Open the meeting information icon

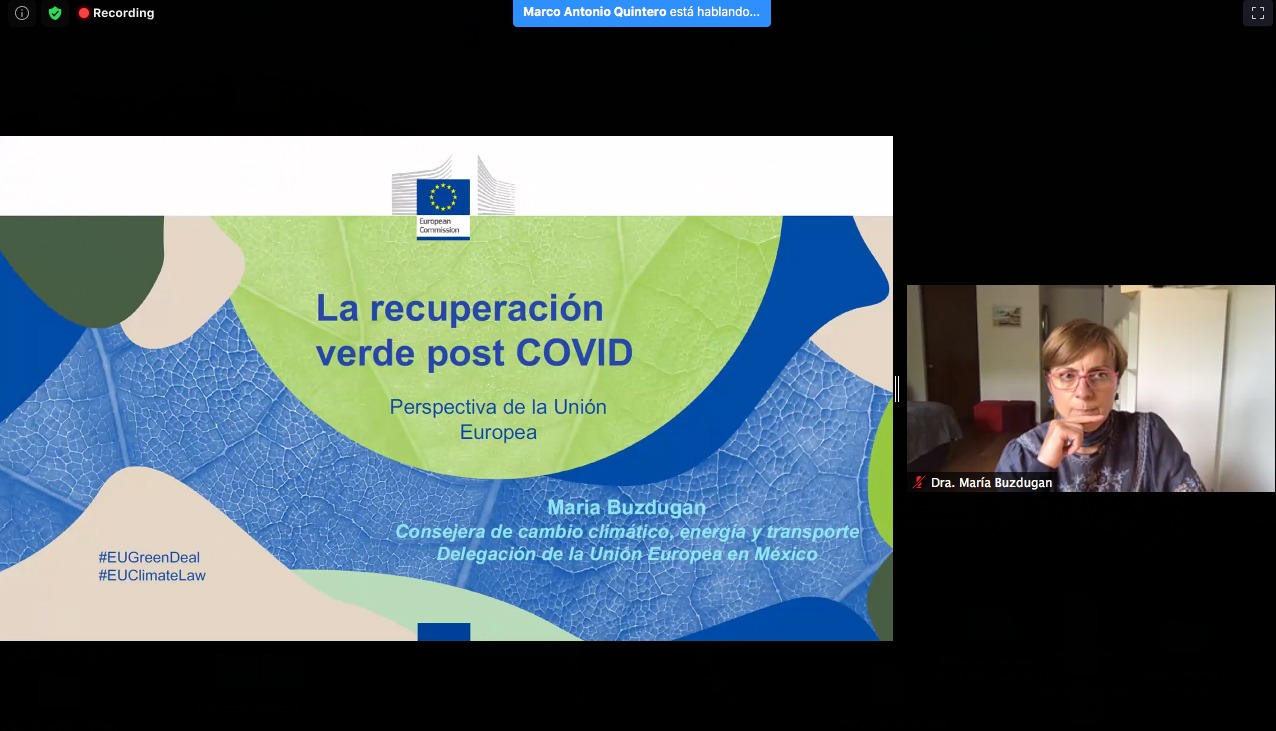pos(22,13)
